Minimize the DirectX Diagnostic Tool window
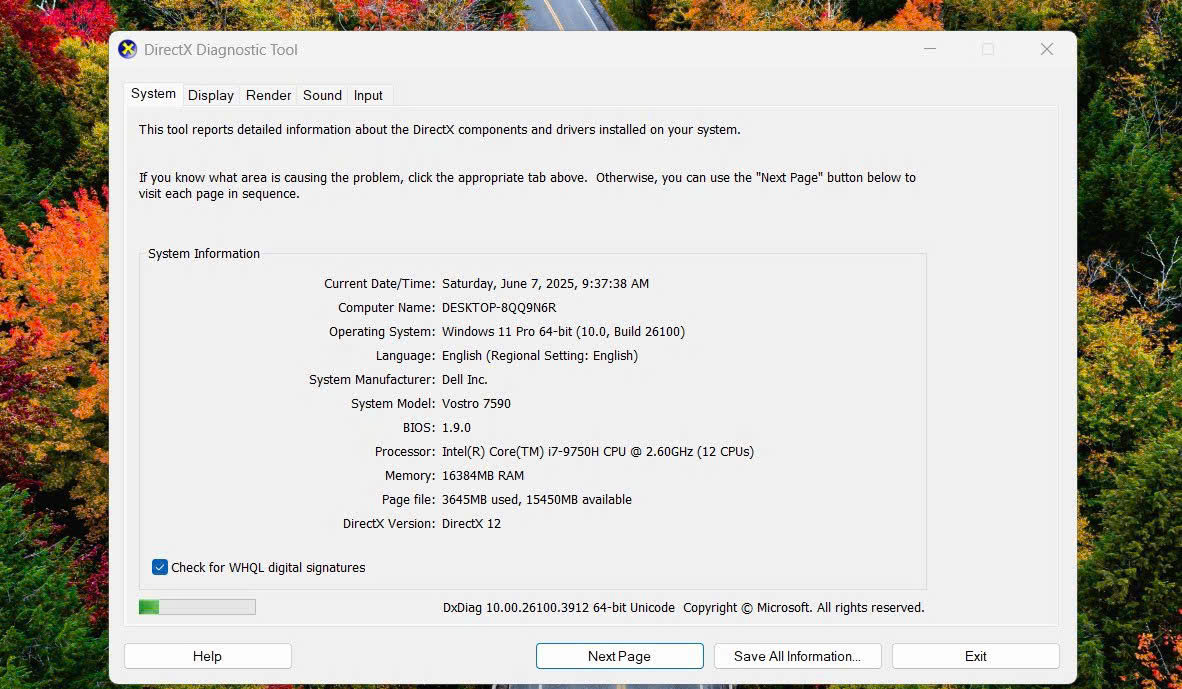This screenshot has width=1182, height=689. (929, 49)
